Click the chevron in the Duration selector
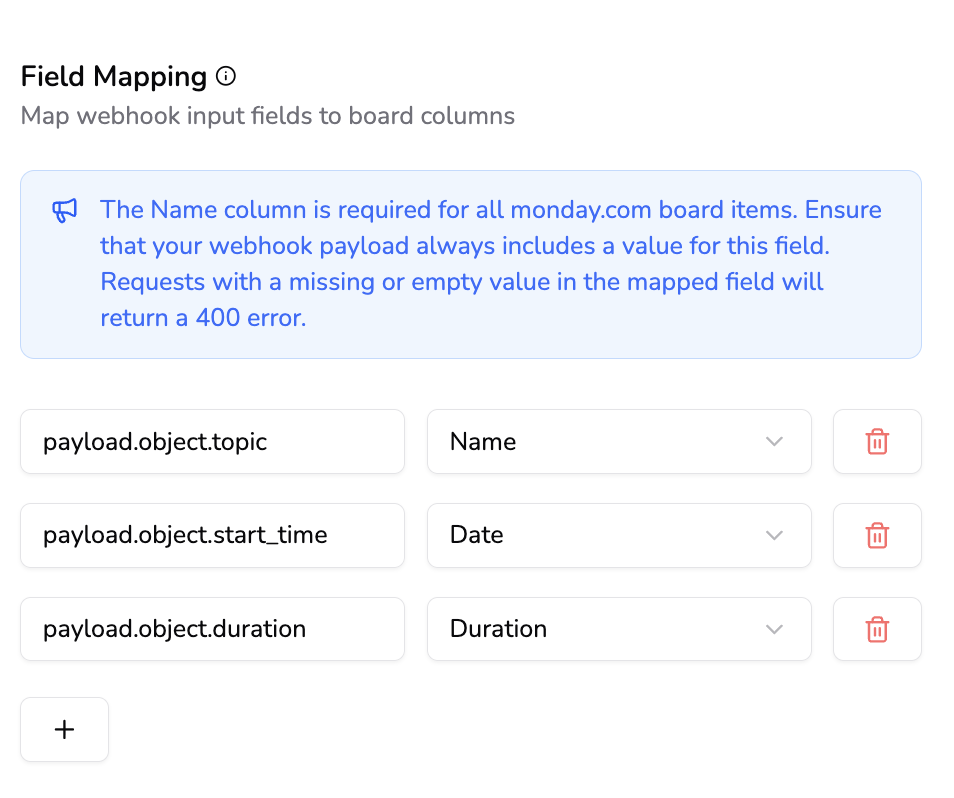 774,629
